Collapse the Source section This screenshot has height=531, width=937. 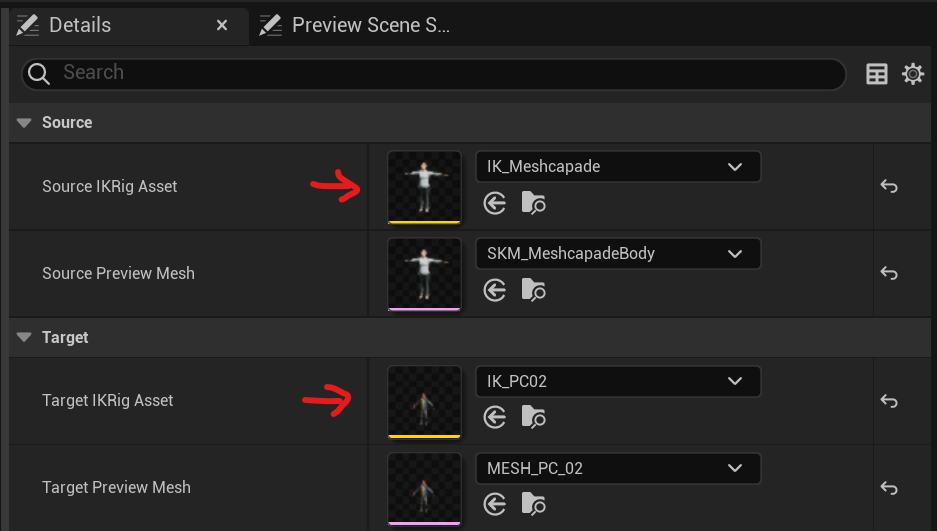[24, 123]
